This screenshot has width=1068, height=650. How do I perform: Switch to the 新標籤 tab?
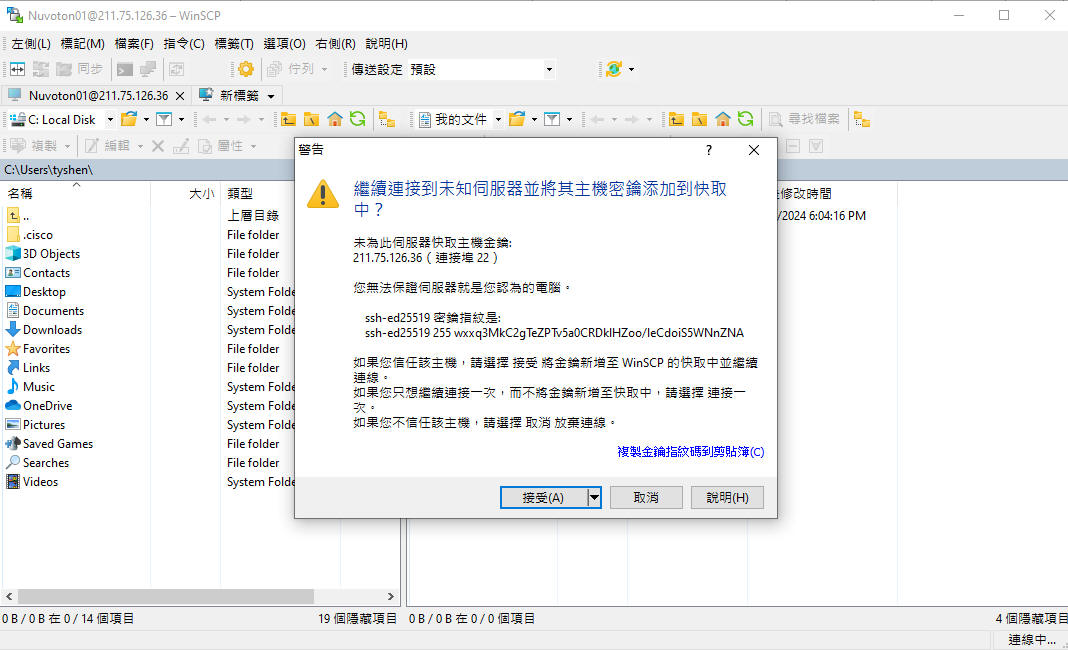237,95
